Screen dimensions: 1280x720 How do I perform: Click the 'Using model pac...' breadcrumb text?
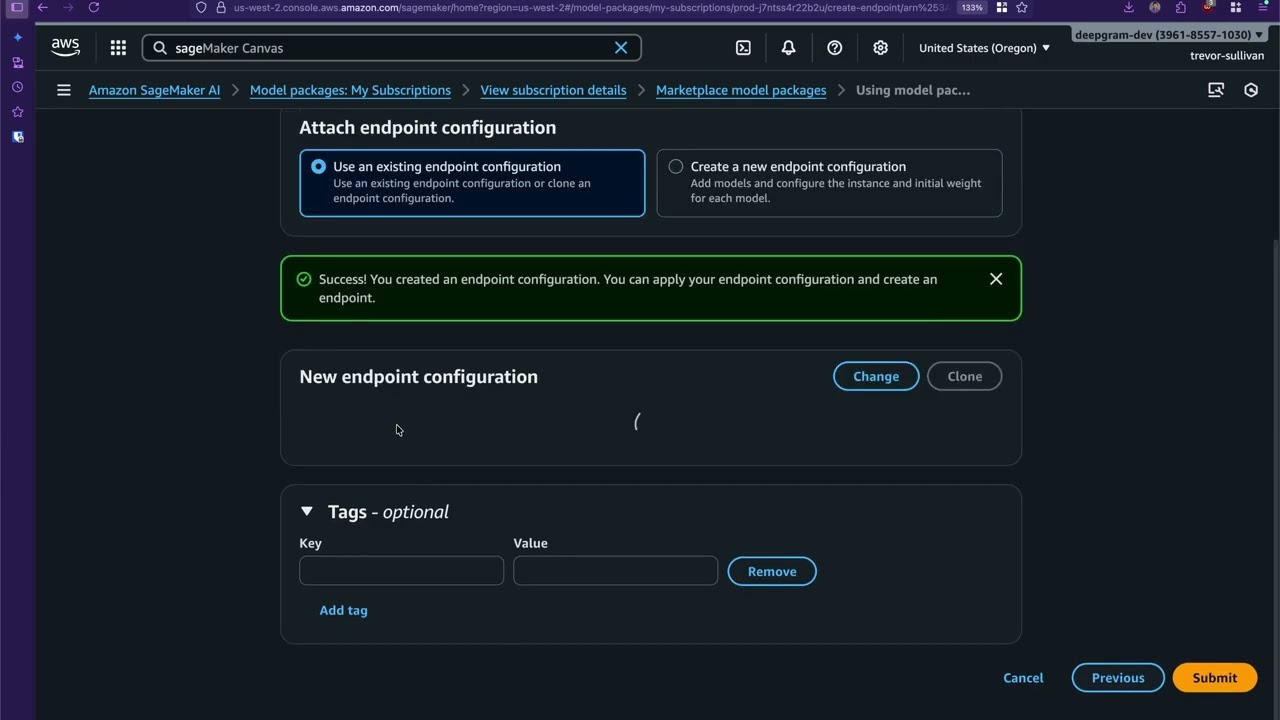pos(913,90)
